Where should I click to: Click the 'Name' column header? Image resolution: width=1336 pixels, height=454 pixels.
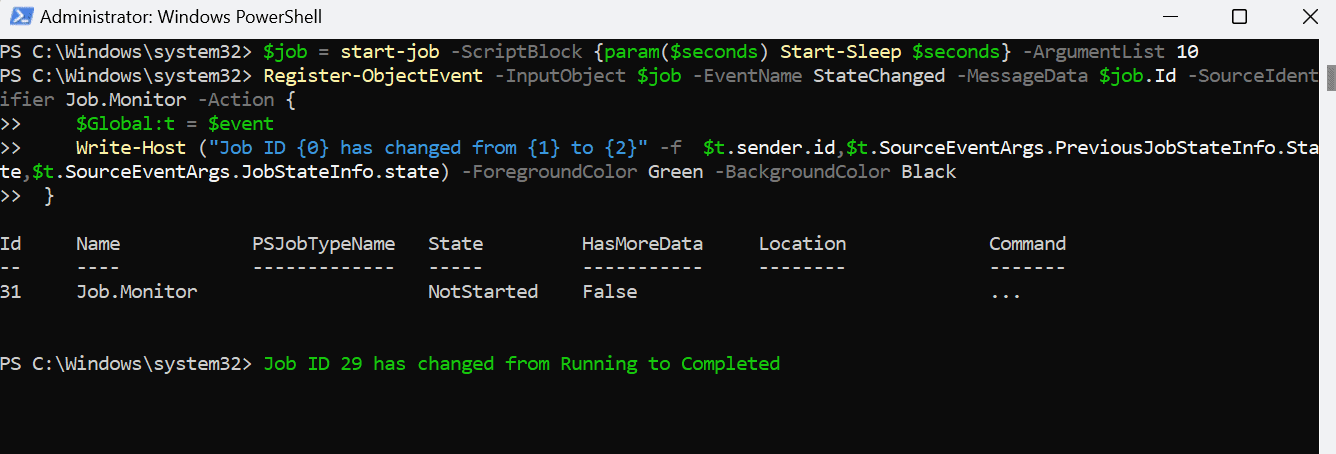click(98, 244)
